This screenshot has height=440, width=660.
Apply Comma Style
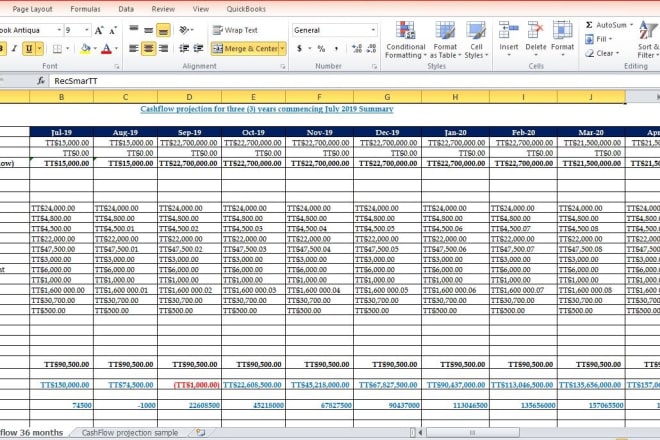(336, 49)
